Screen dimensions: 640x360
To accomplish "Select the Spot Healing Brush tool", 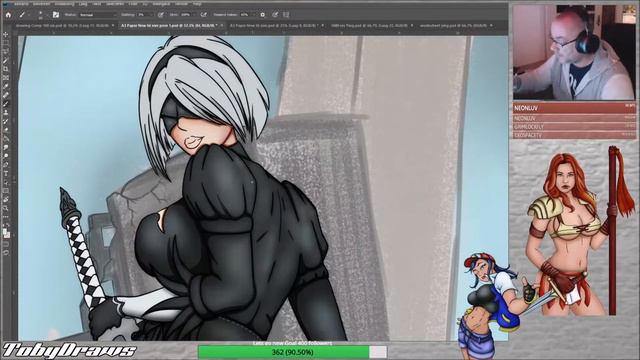I will pos(6,95).
